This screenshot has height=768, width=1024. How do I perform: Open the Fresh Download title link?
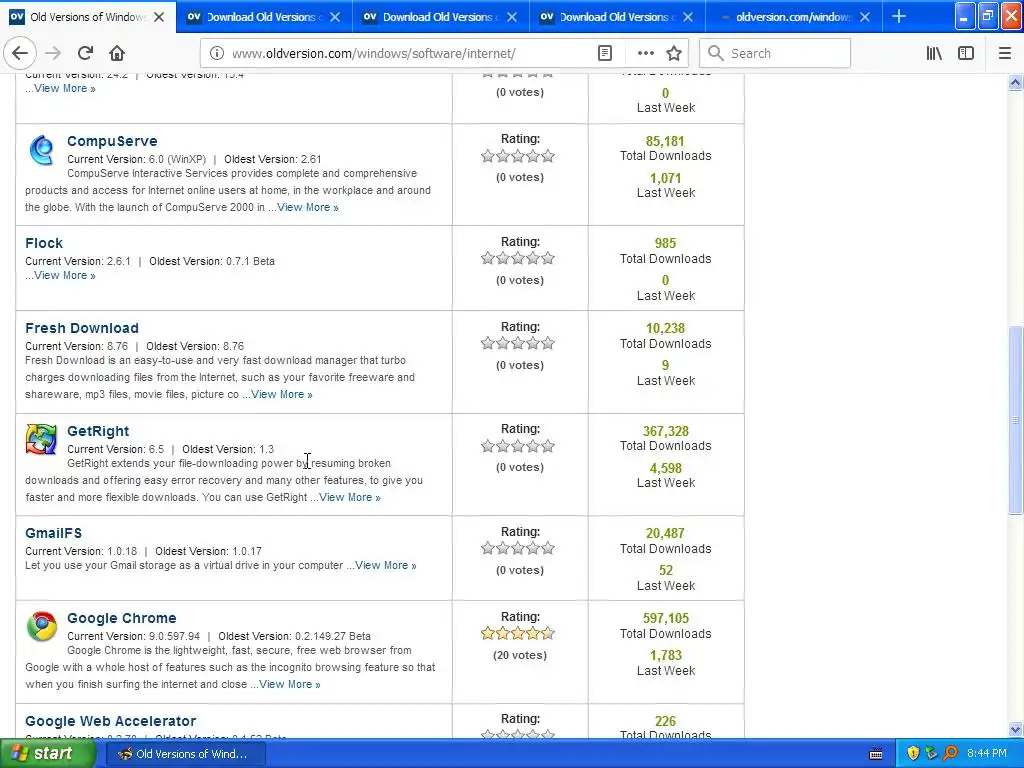pyautogui.click(x=82, y=328)
